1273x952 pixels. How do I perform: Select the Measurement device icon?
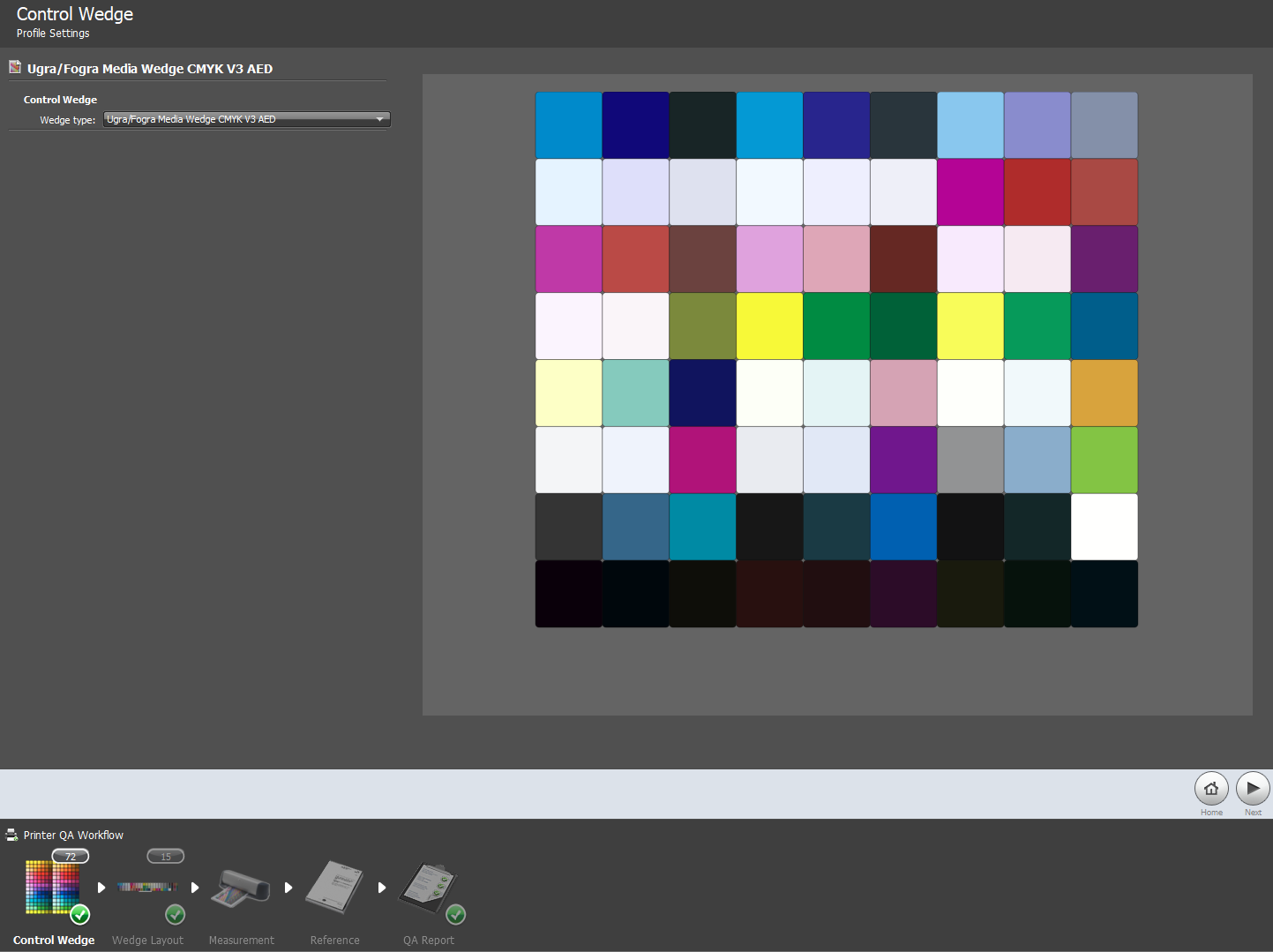pyautogui.click(x=241, y=888)
